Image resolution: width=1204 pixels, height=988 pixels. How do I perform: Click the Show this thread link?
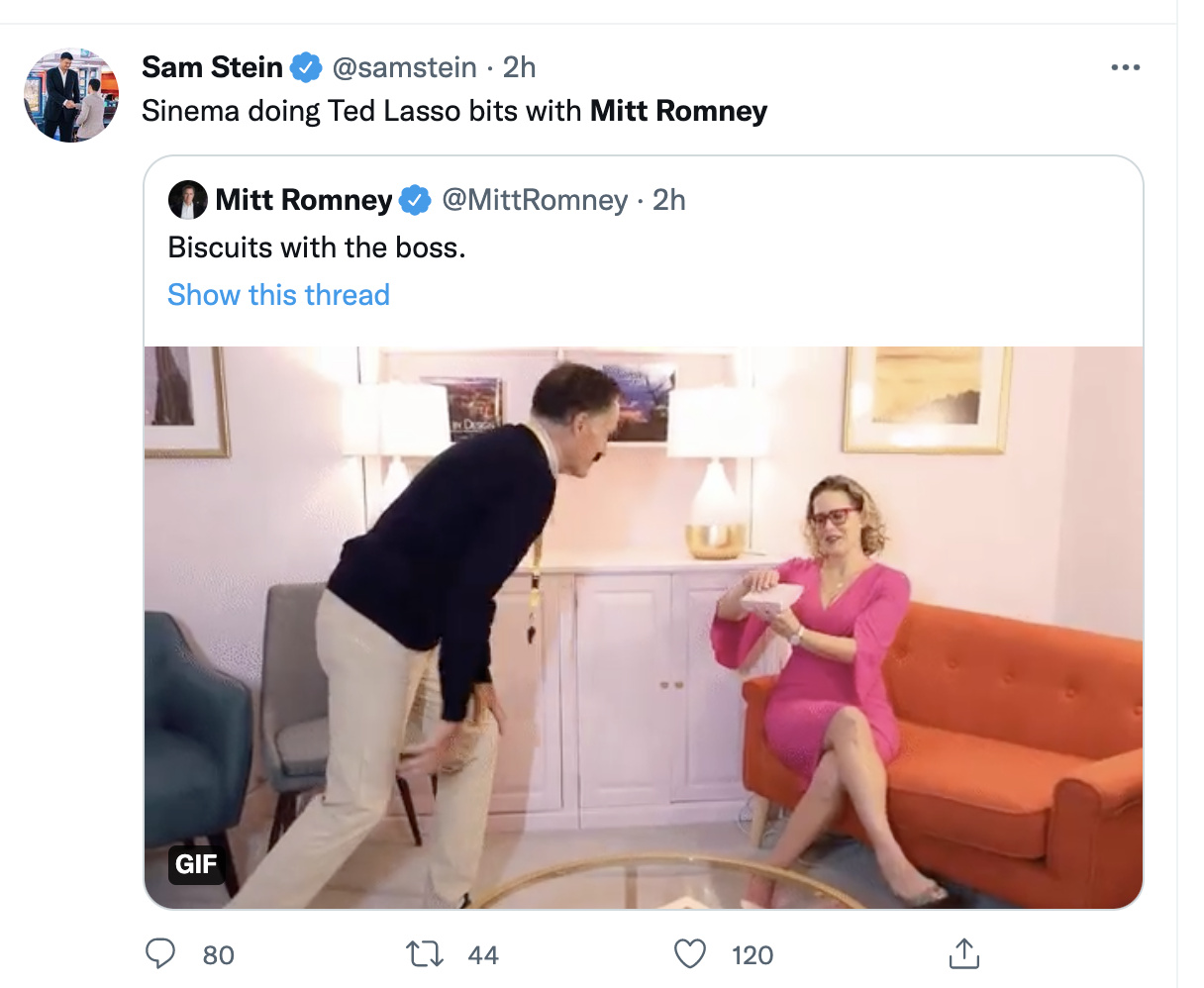click(278, 295)
